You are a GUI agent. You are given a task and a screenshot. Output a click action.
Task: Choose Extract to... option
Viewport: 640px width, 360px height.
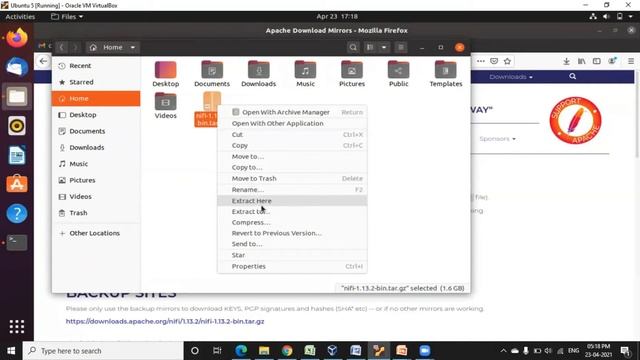292,211
